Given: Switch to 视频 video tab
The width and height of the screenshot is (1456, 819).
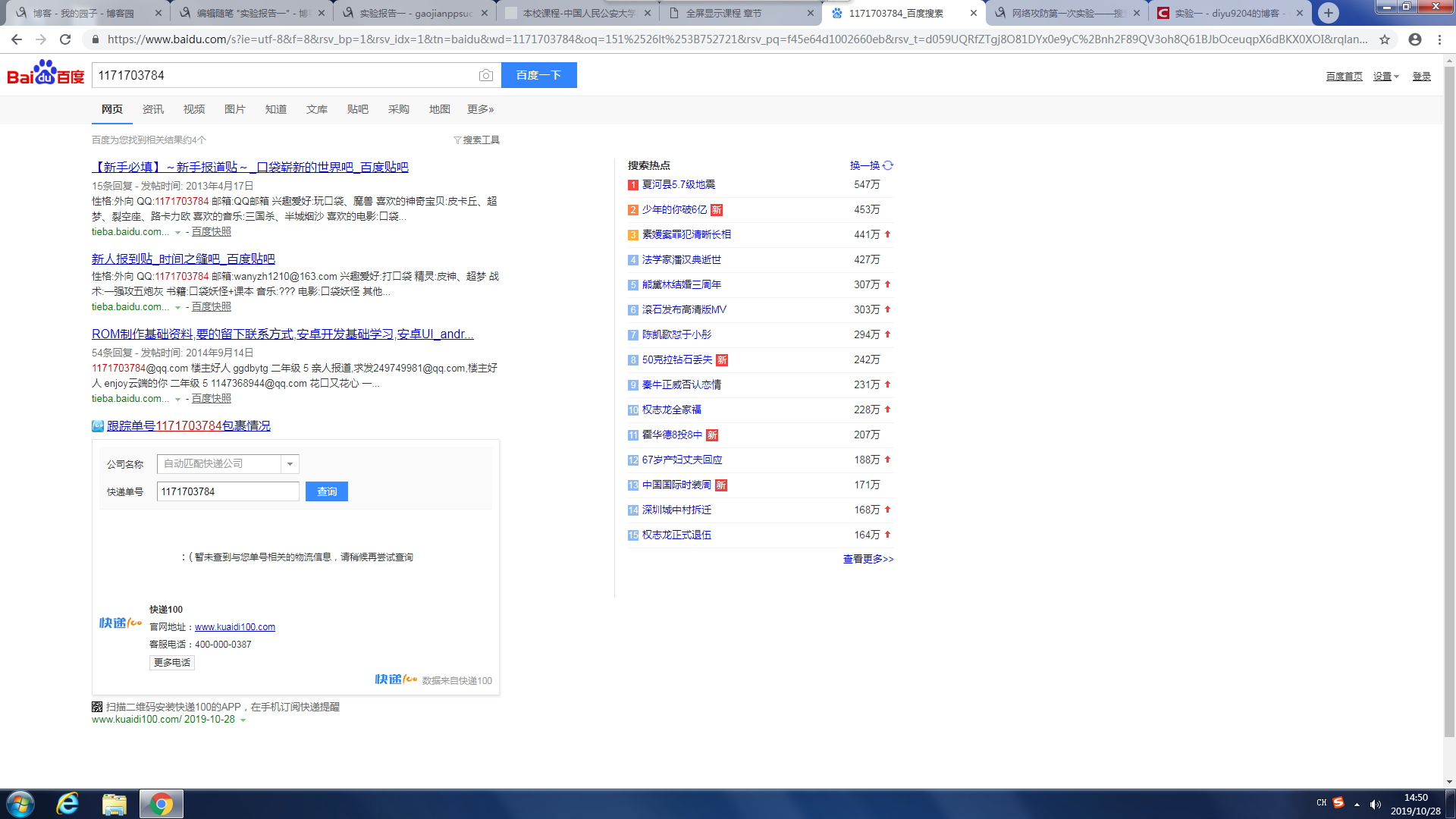Looking at the screenshot, I should [x=193, y=109].
